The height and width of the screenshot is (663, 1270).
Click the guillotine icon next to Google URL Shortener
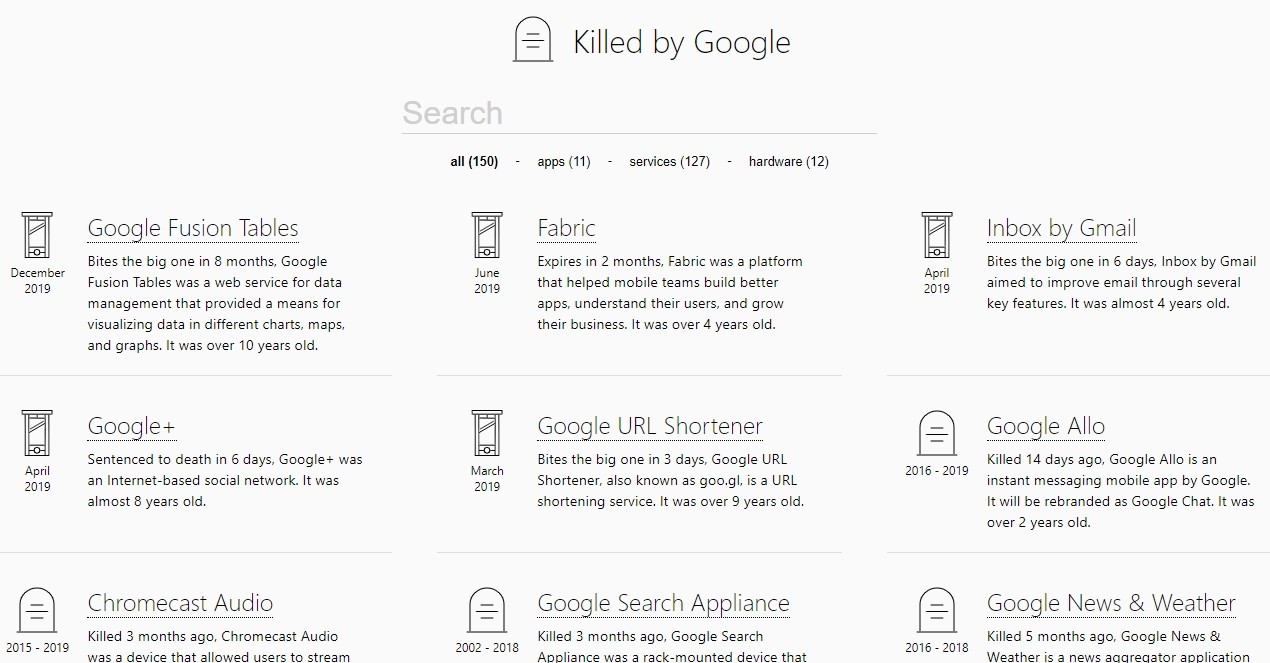[x=487, y=433]
